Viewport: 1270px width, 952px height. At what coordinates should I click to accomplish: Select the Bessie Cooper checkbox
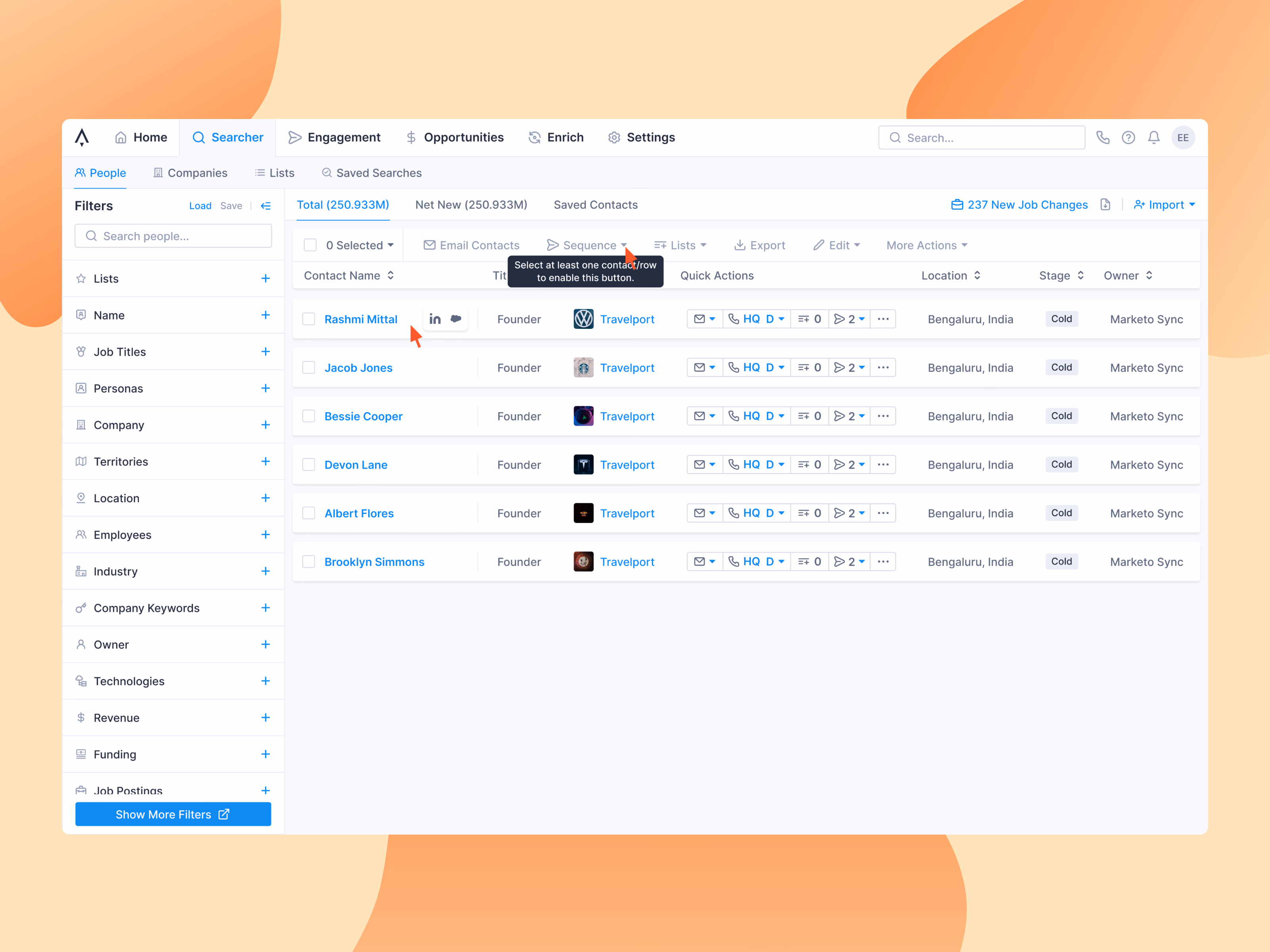point(309,416)
